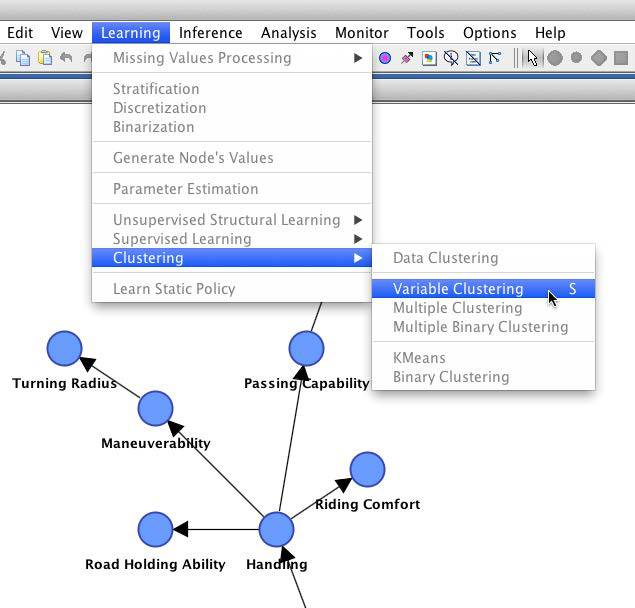Click the large gray circle node tool
635x608 pixels.
click(555, 58)
